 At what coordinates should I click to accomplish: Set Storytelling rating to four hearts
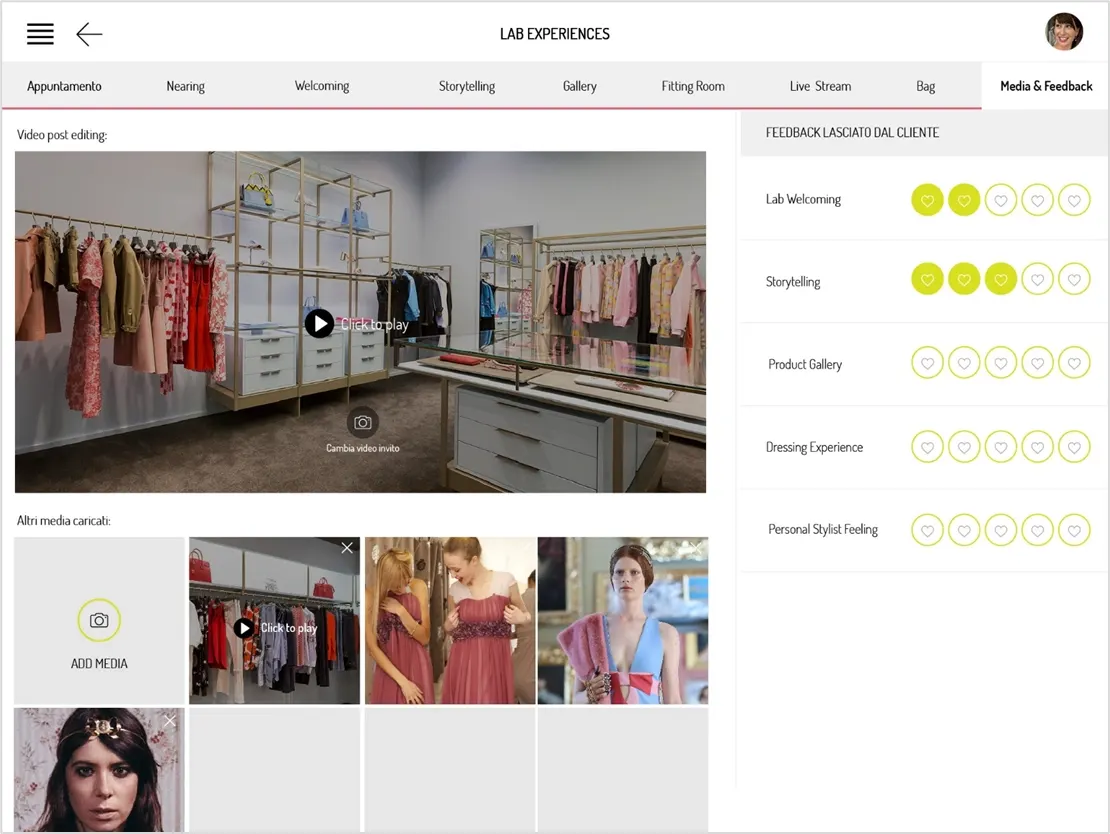click(1037, 279)
